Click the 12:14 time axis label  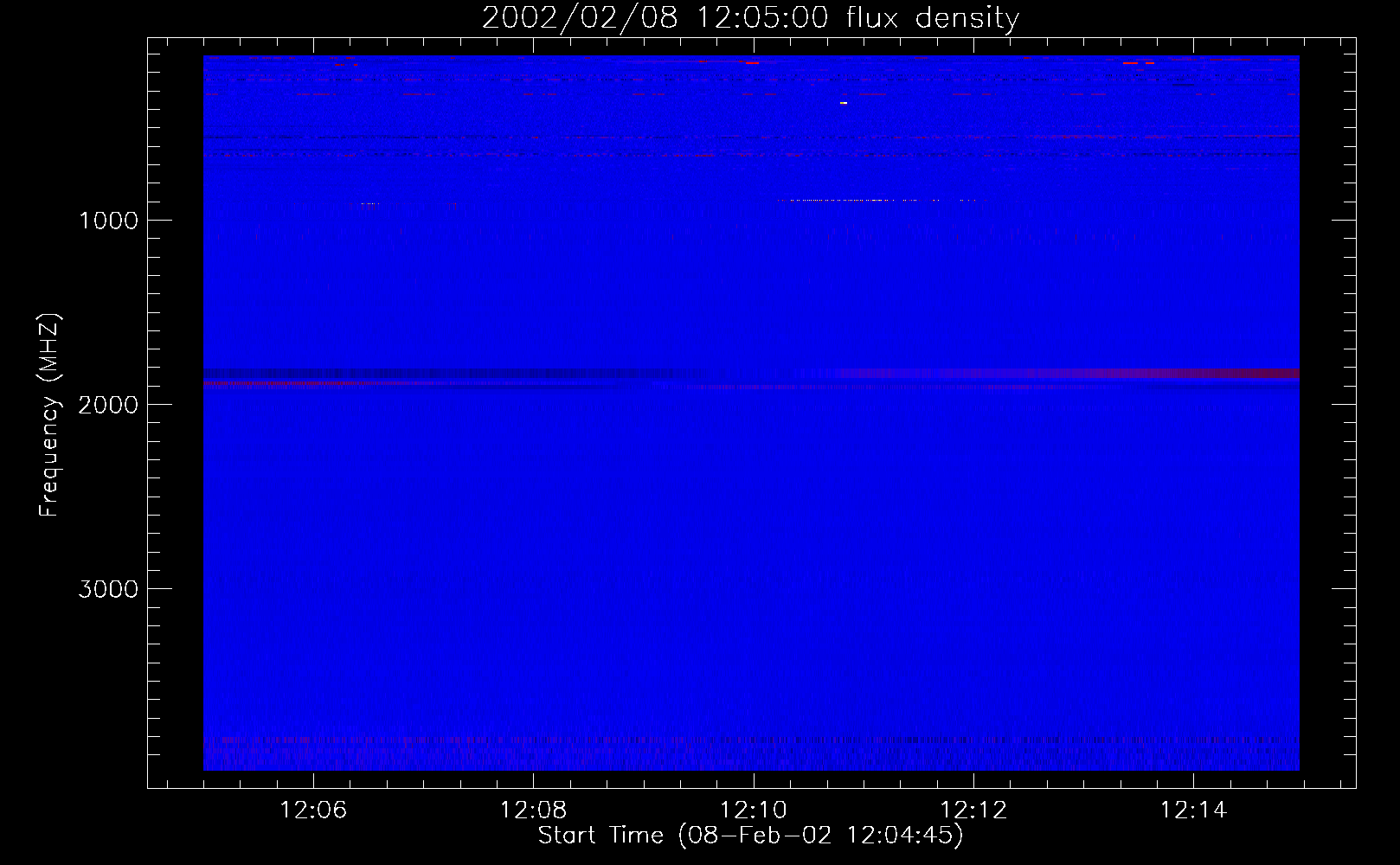[x=1193, y=811]
